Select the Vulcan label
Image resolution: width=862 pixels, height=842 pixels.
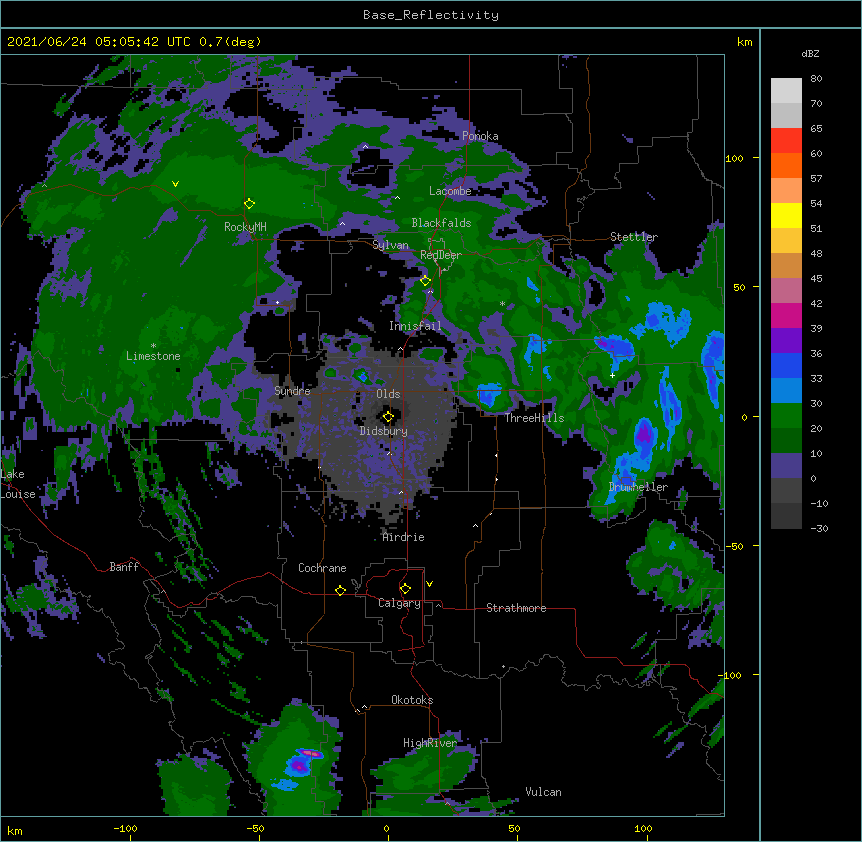543,792
